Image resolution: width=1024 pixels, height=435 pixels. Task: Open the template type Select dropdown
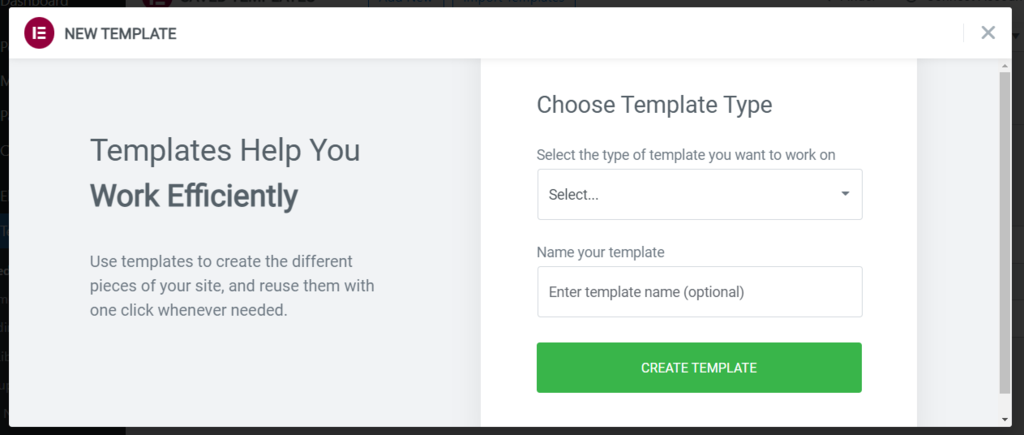[699, 194]
